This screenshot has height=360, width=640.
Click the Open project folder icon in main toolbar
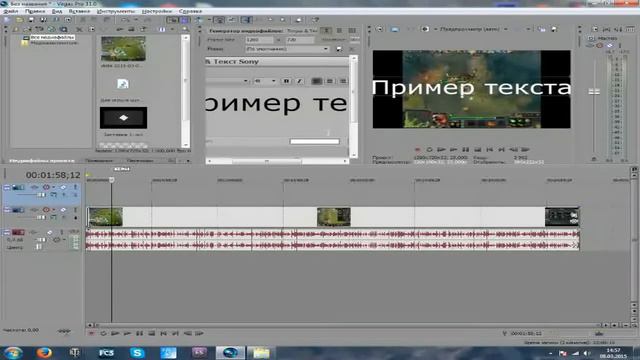tap(19, 20)
